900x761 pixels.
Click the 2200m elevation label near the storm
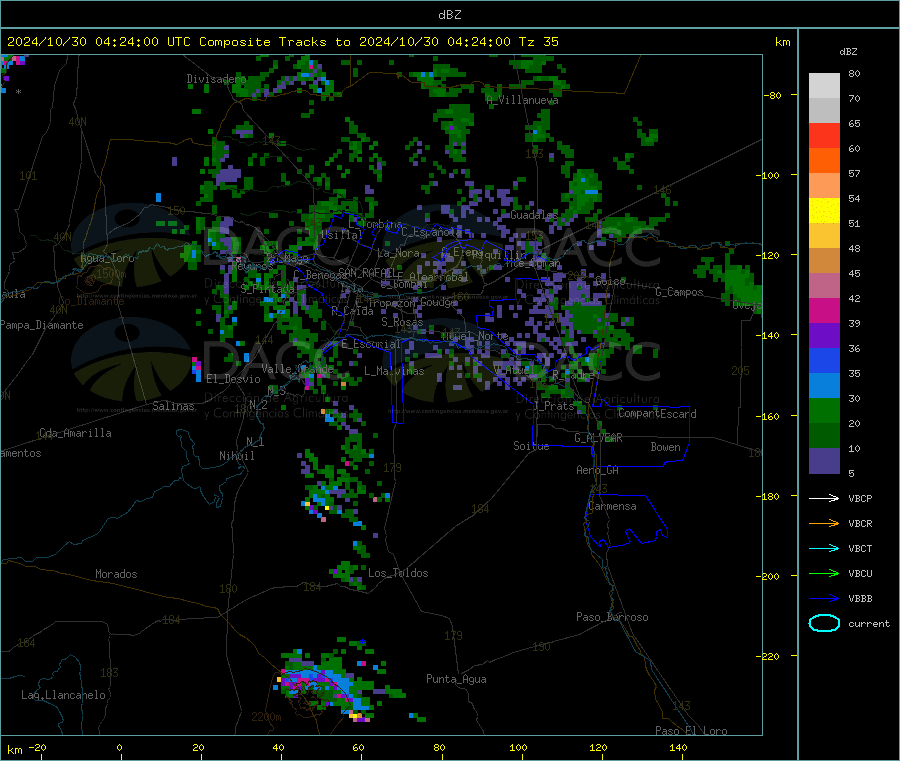click(x=266, y=717)
